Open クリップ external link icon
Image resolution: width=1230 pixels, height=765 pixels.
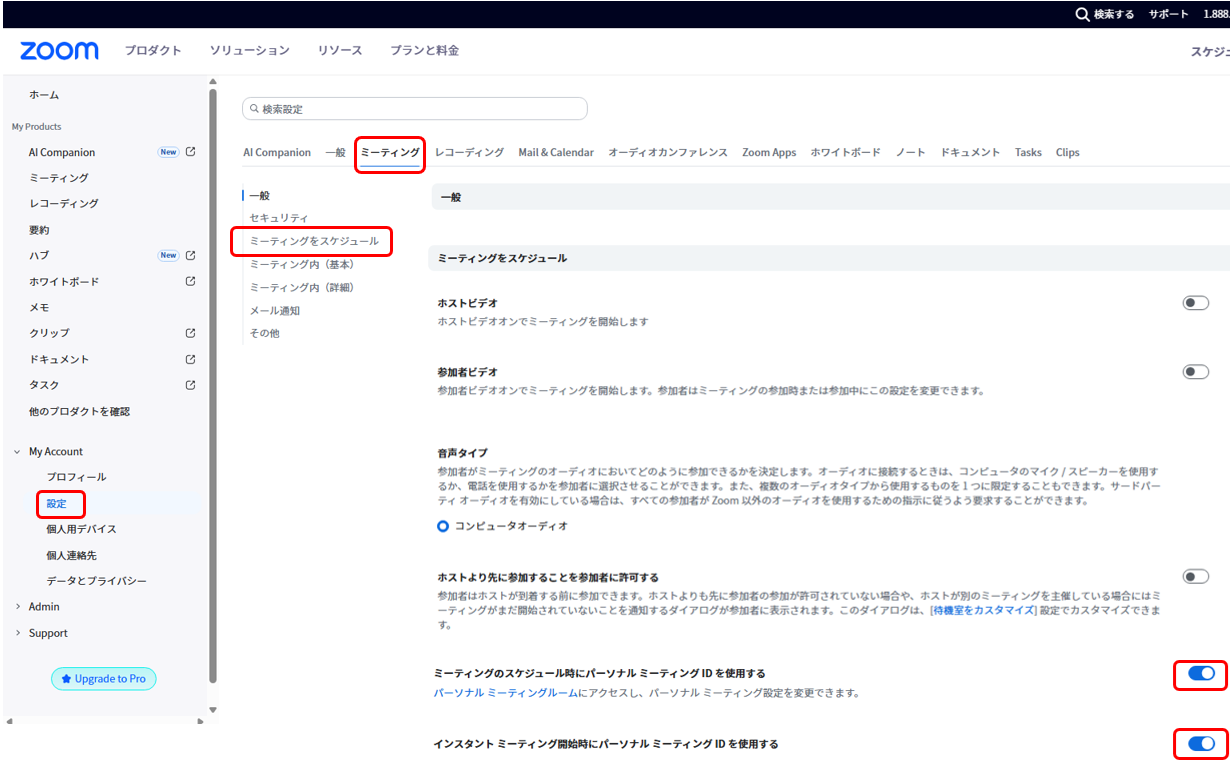tap(191, 333)
